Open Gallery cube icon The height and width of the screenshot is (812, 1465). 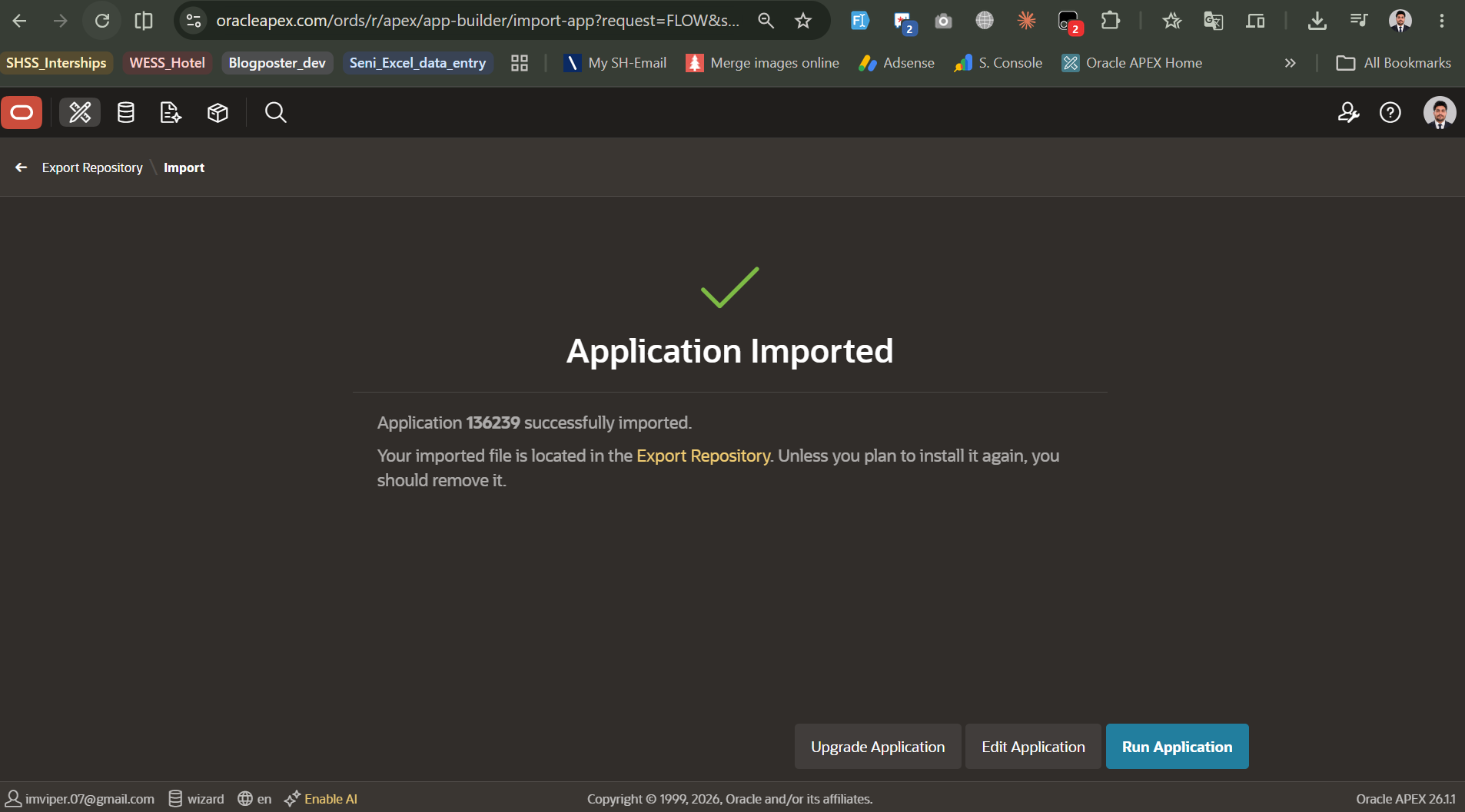[218, 113]
